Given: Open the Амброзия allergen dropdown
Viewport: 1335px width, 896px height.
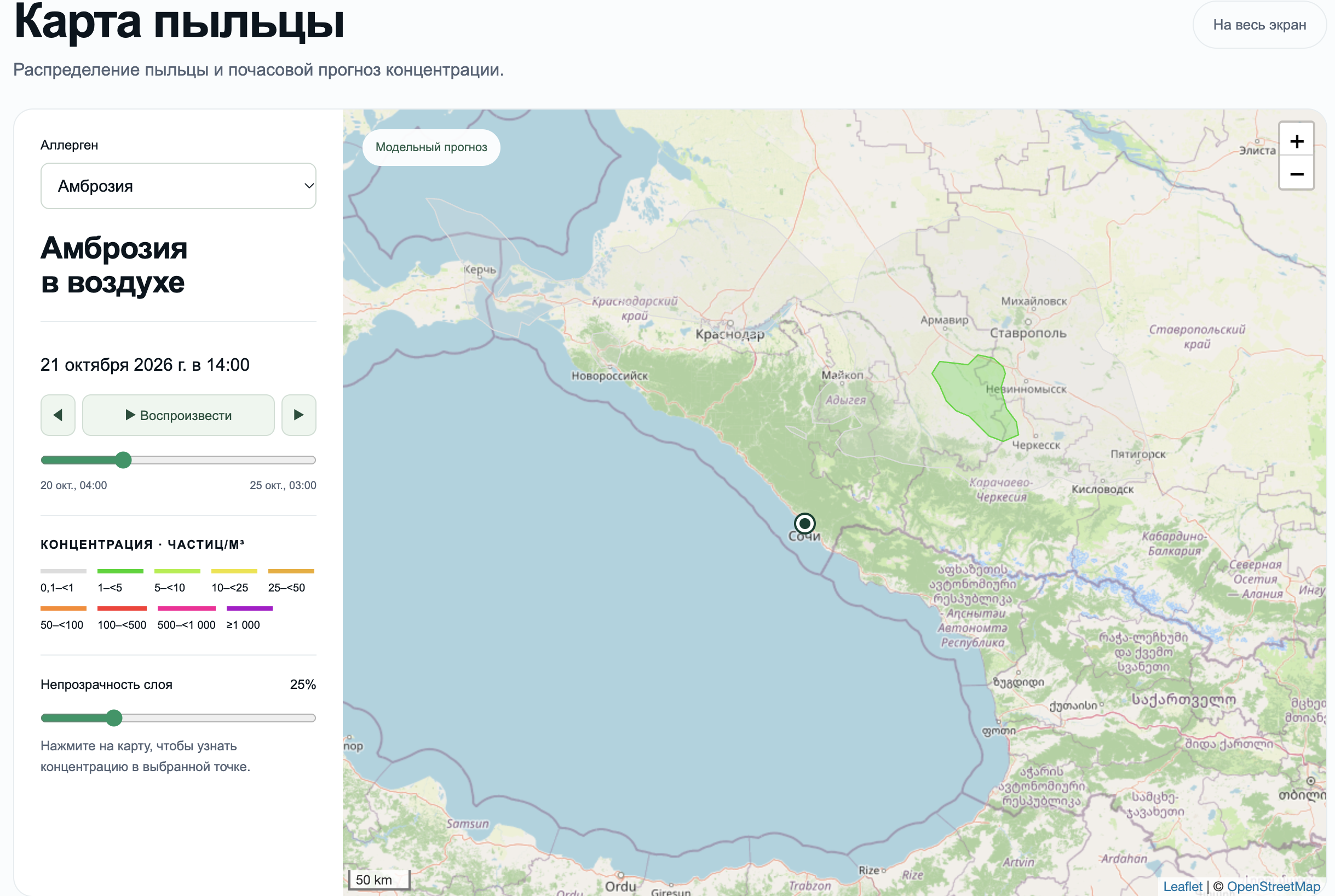Looking at the screenshot, I should 178,186.
